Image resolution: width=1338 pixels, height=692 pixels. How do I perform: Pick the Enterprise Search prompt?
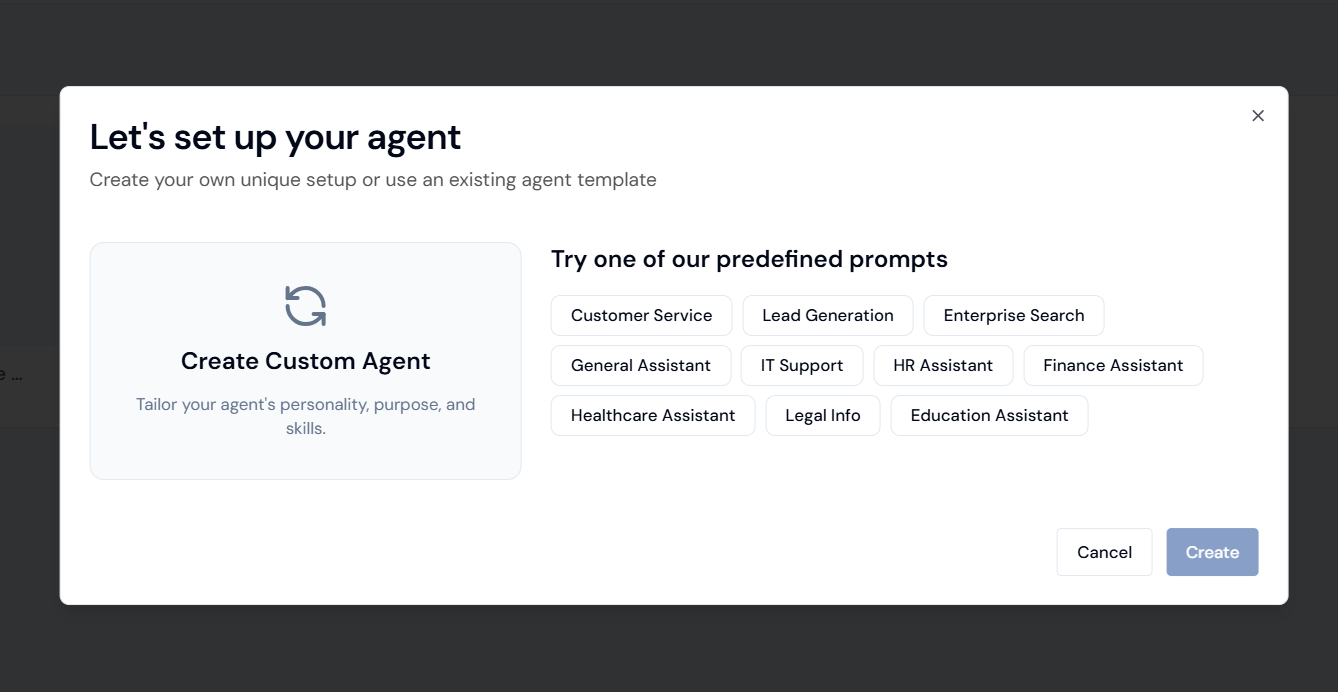(1013, 316)
